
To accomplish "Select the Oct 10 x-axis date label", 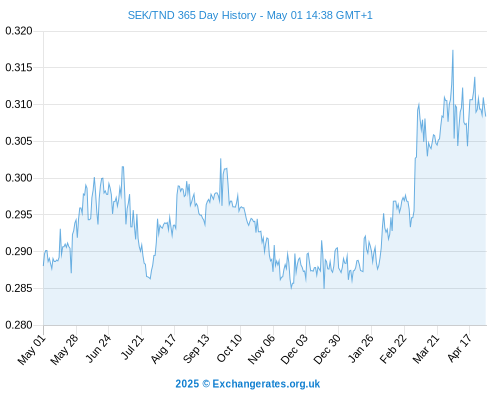I will click(x=229, y=349).
